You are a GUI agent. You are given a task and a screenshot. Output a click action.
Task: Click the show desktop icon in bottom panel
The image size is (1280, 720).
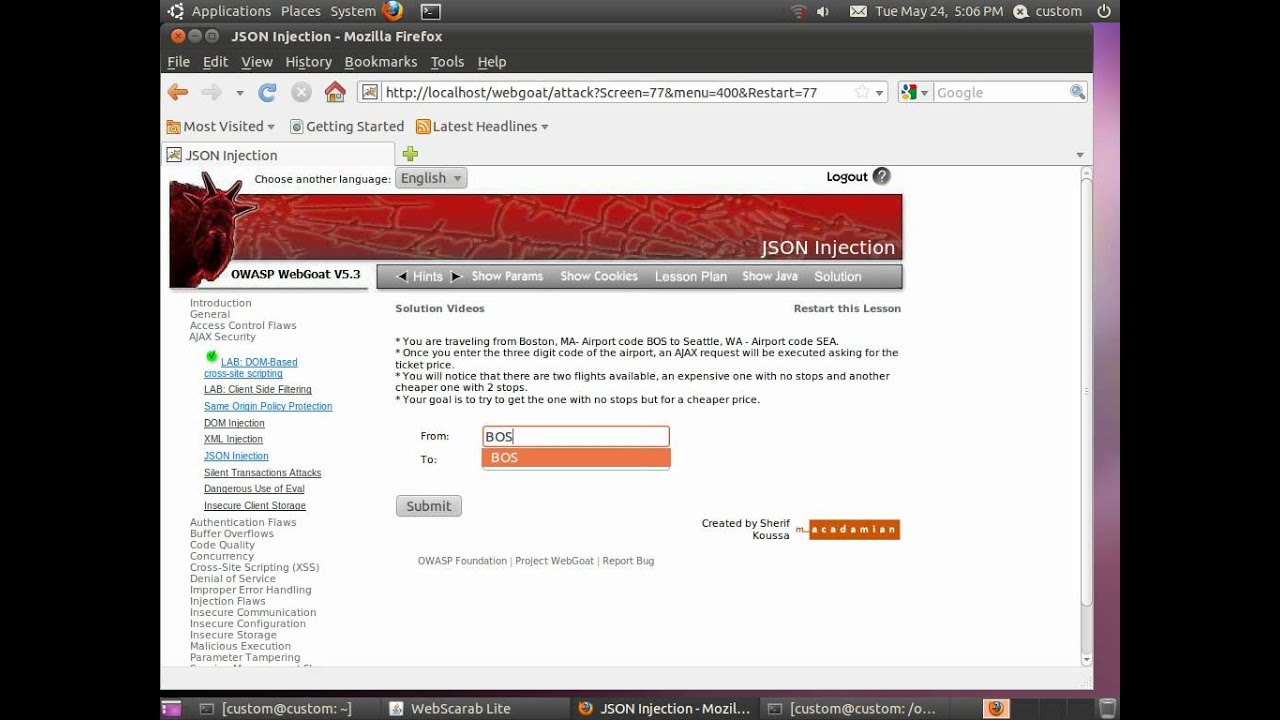pyautogui.click(x=171, y=708)
